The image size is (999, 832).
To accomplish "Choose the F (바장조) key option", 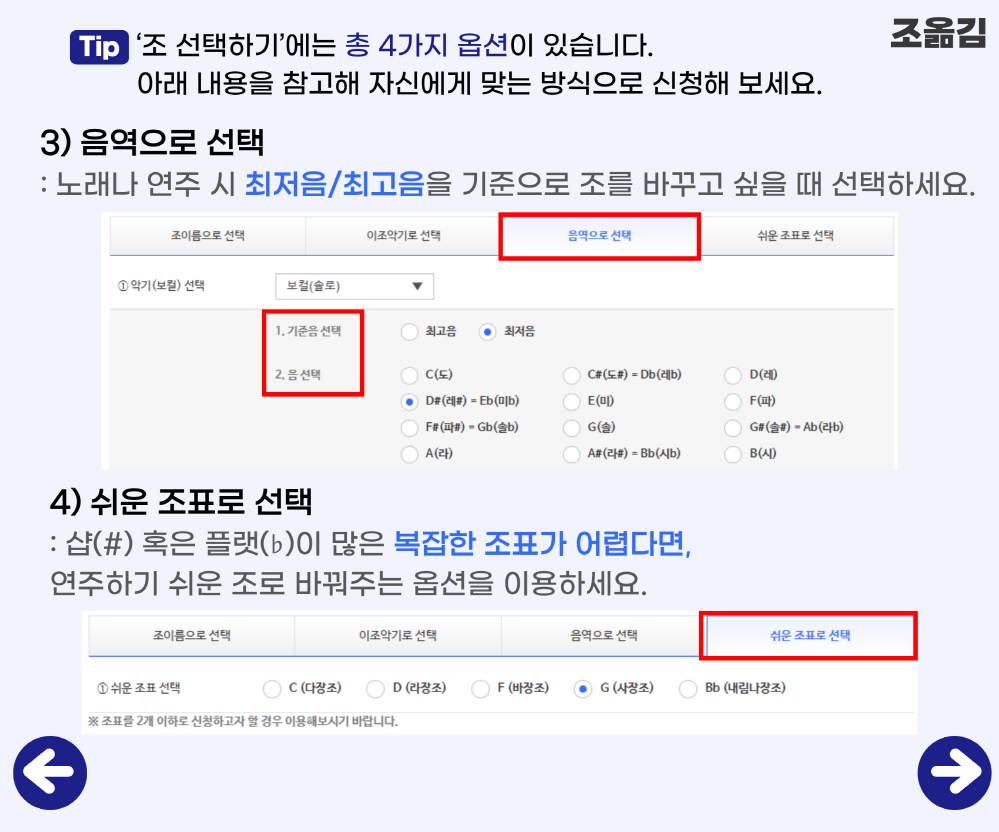I will (479, 688).
